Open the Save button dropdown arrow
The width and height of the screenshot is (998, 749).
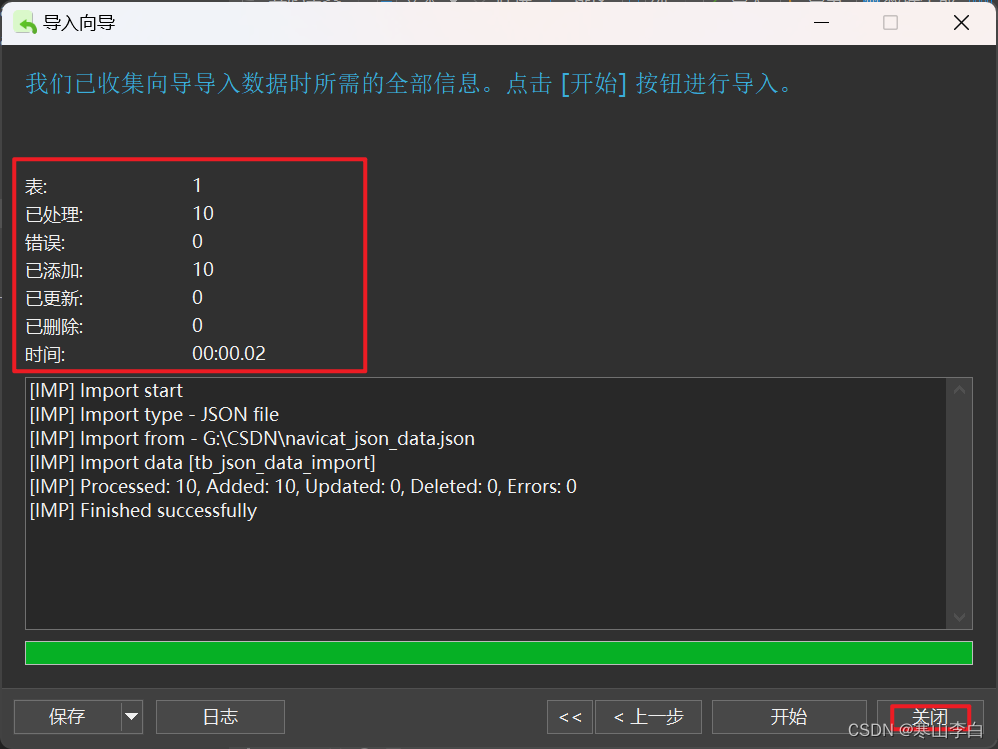click(x=131, y=717)
